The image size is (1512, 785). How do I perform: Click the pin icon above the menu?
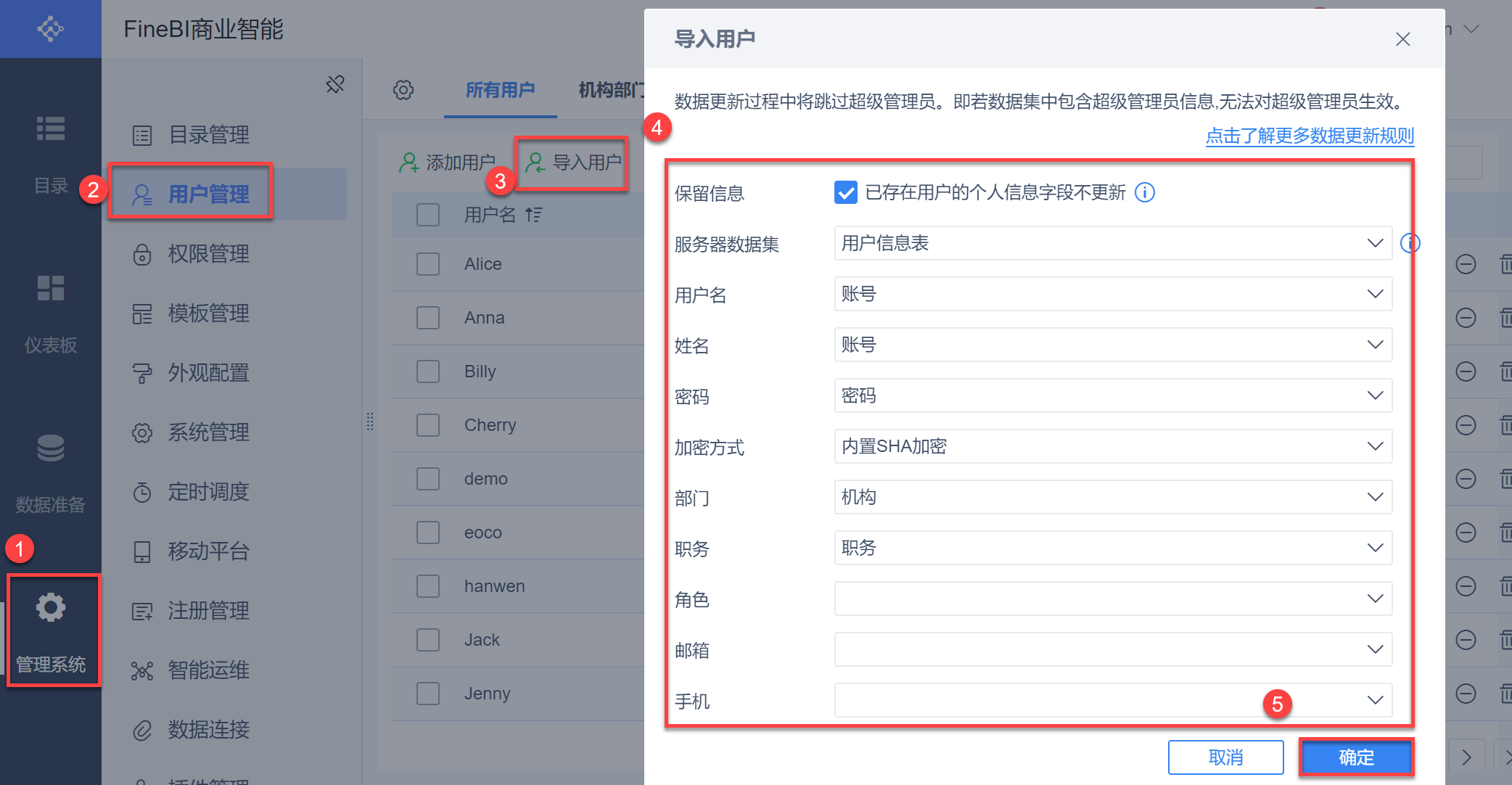click(335, 84)
